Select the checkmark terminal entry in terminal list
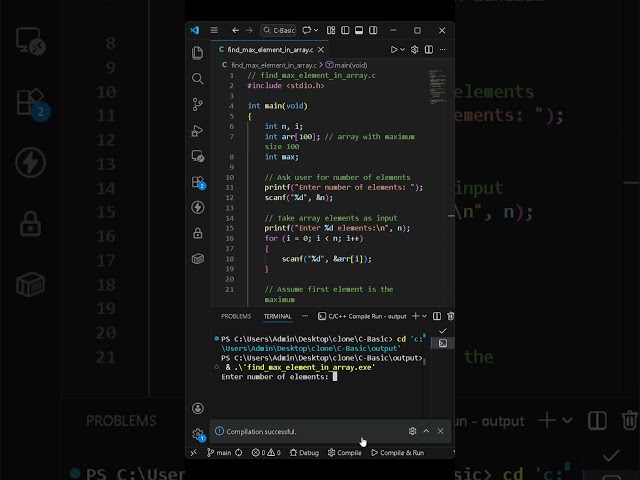Viewport: 640px width, 480px height. pos(443,331)
